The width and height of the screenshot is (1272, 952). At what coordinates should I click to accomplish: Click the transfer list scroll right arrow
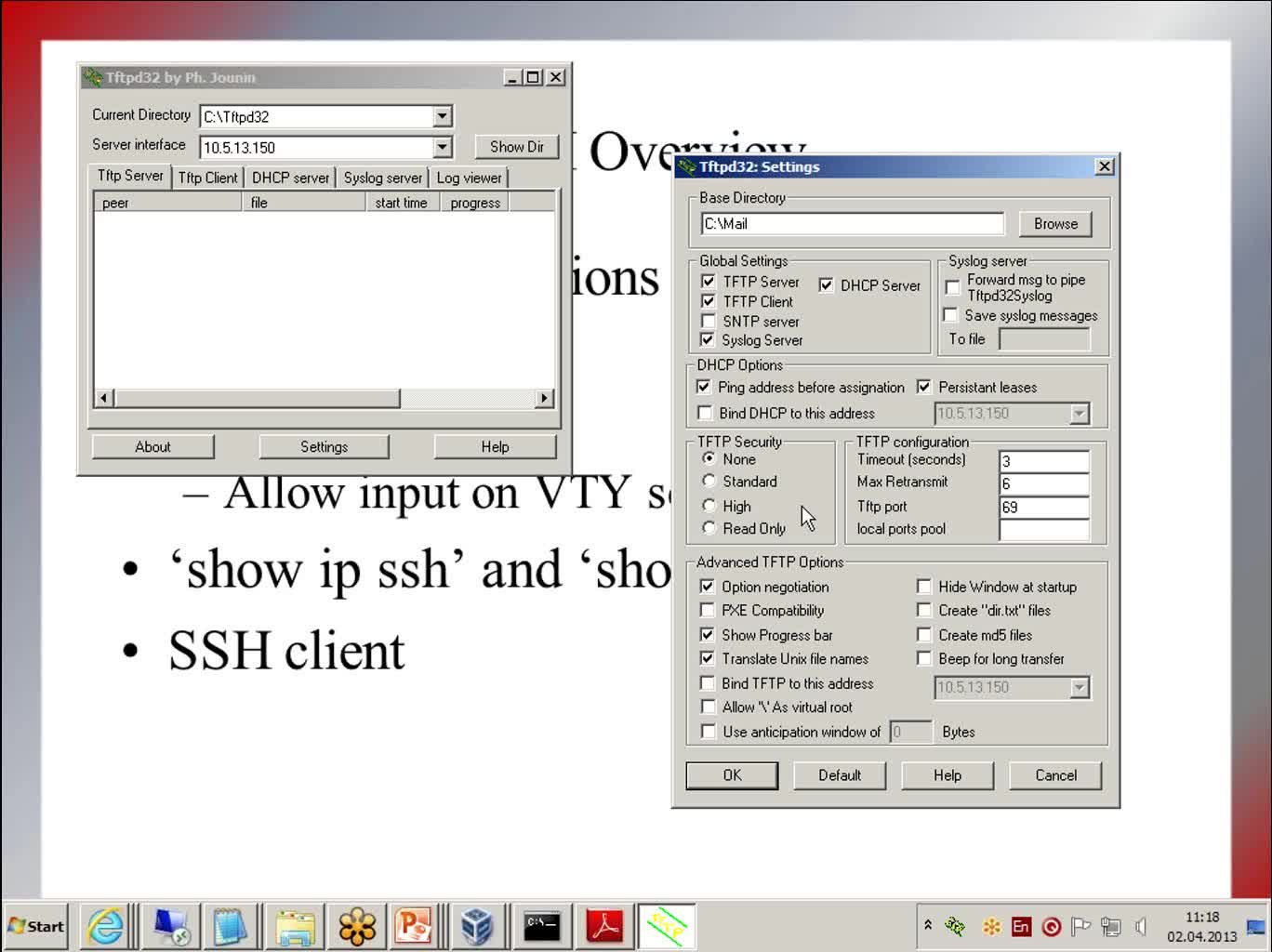(x=544, y=398)
